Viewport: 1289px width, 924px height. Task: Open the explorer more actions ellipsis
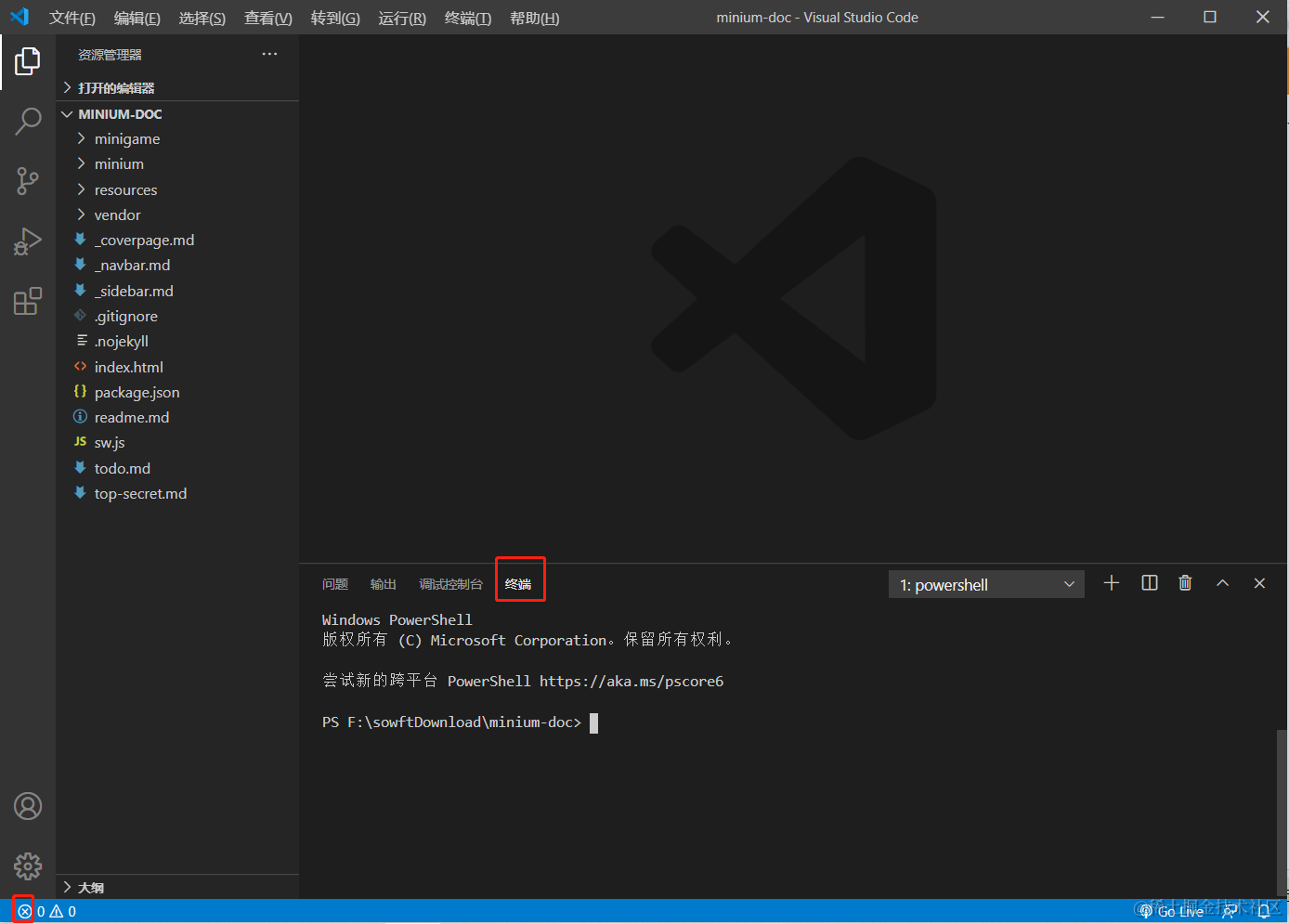(269, 54)
